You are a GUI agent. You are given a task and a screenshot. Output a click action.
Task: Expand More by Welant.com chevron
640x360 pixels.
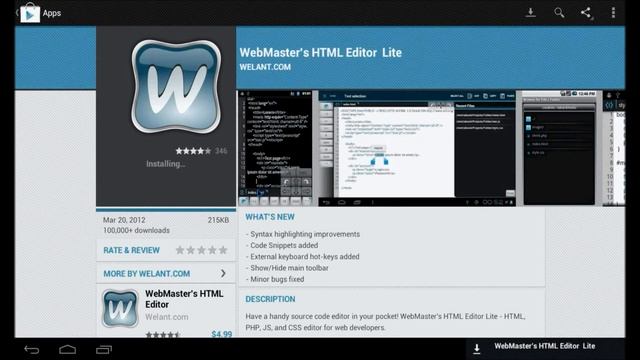point(223,273)
